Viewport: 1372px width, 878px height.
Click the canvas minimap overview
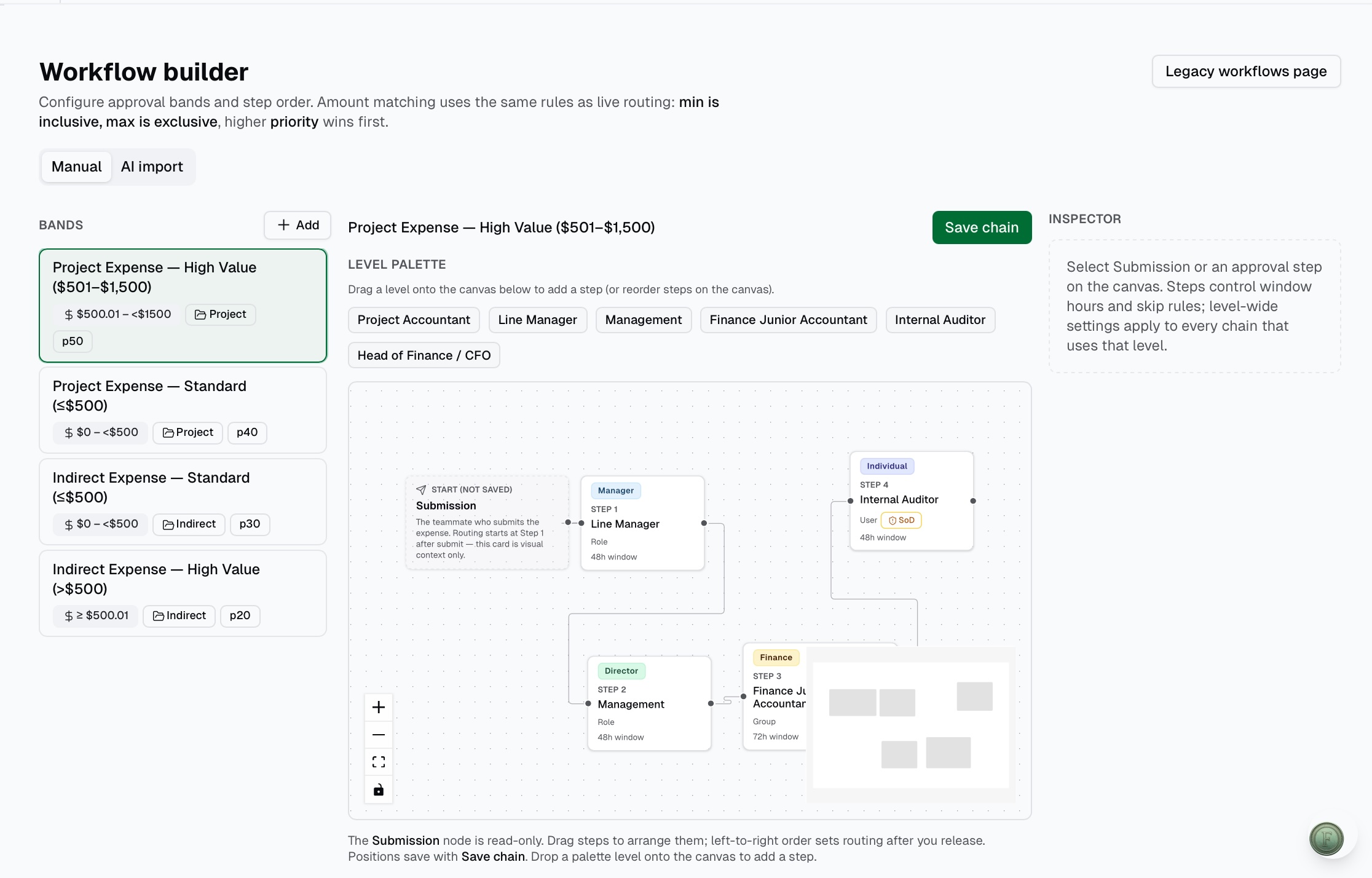click(910, 725)
